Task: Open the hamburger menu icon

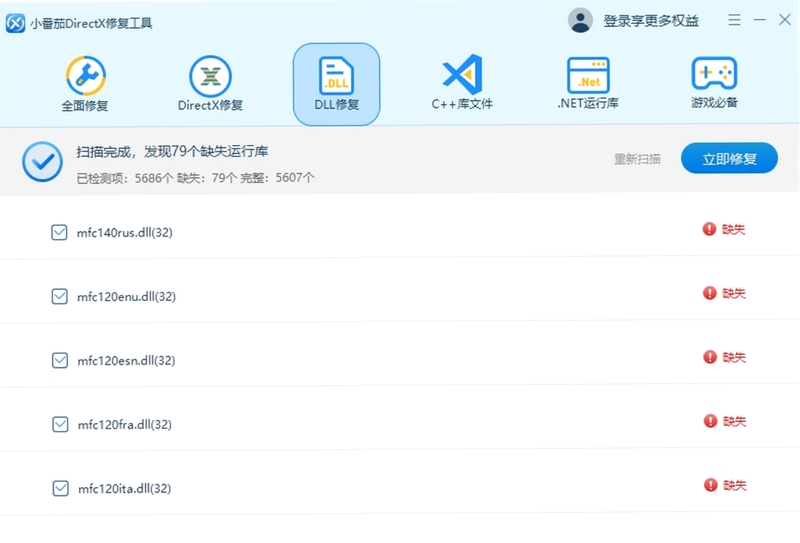Action: pyautogui.click(x=734, y=20)
